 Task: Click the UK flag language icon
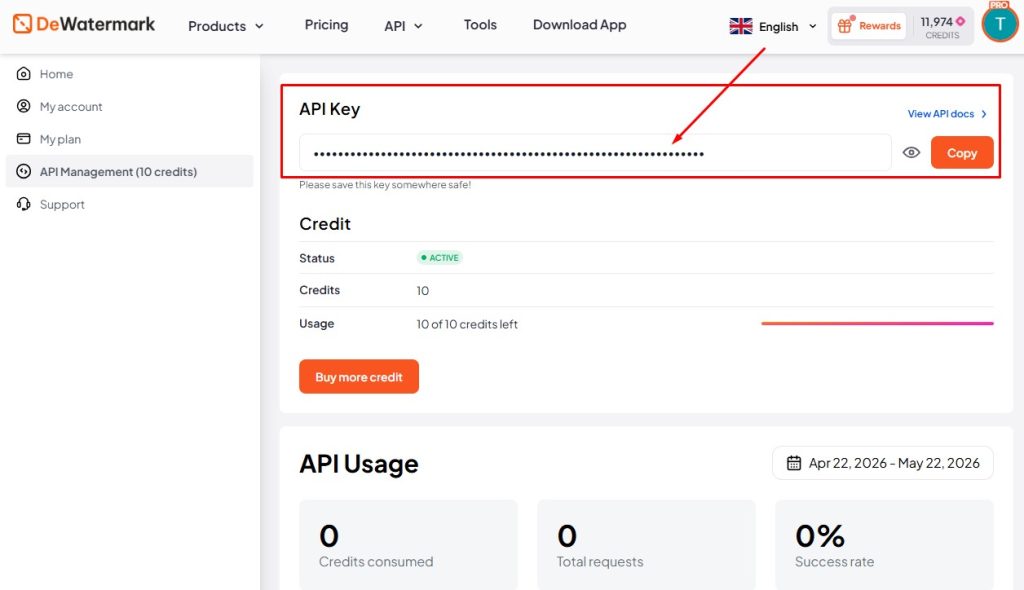741,26
